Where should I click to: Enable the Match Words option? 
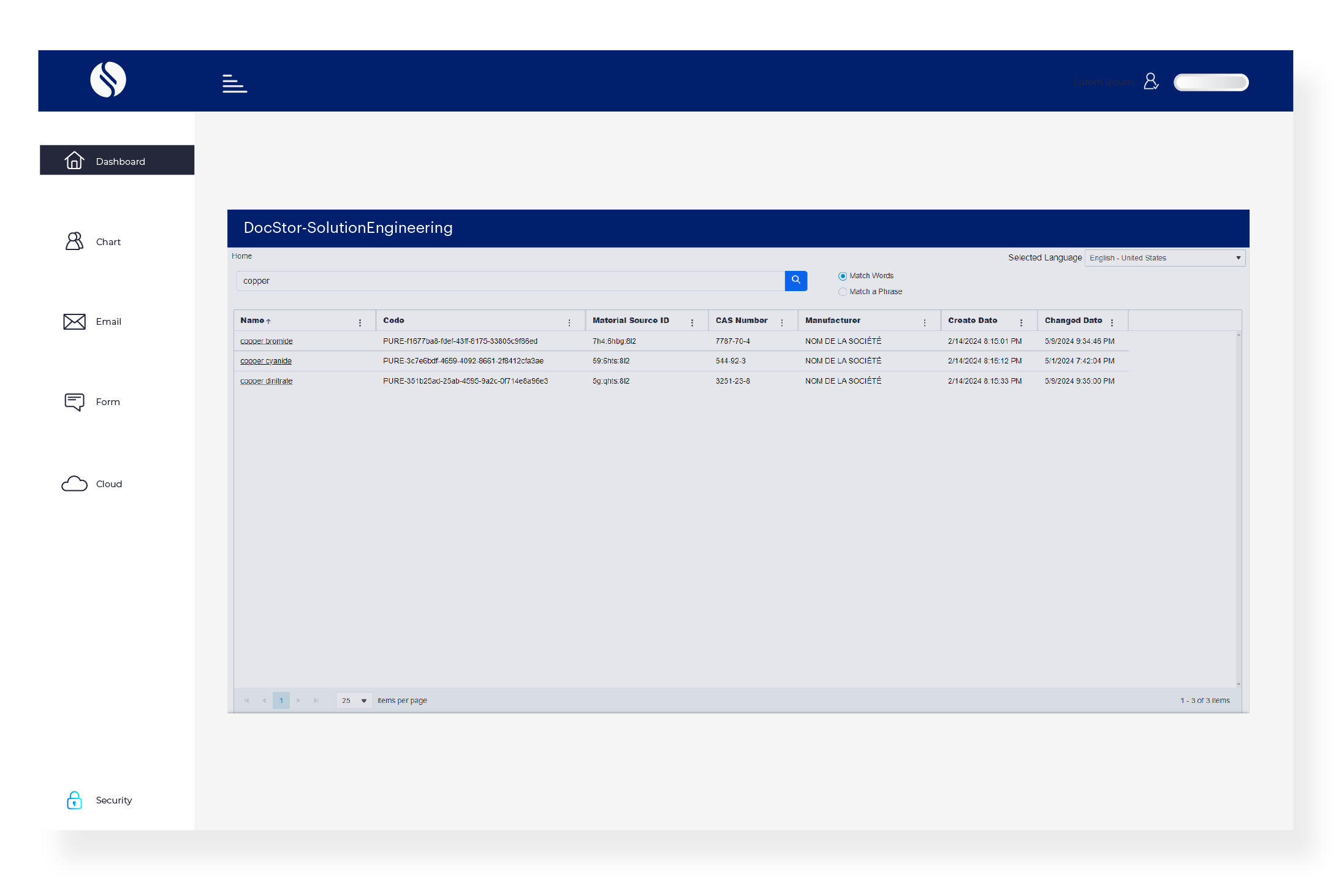click(x=843, y=276)
